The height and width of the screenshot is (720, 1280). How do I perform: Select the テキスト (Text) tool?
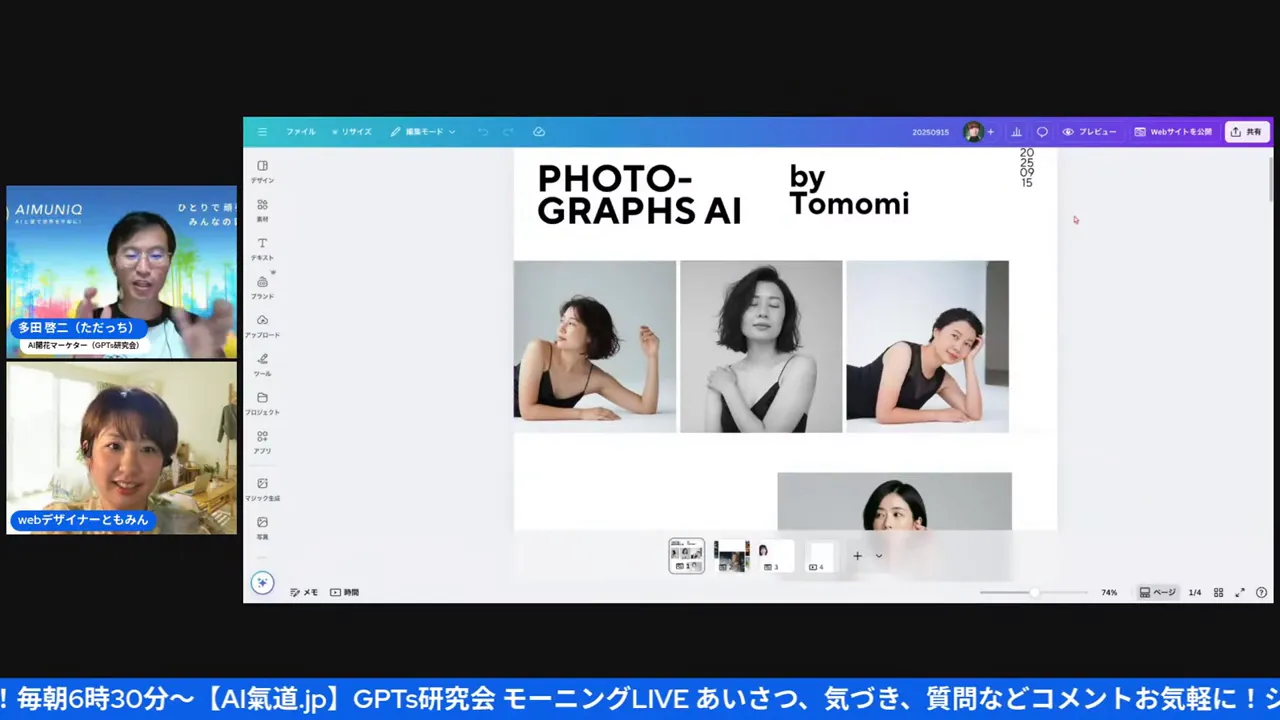click(x=262, y=248)
